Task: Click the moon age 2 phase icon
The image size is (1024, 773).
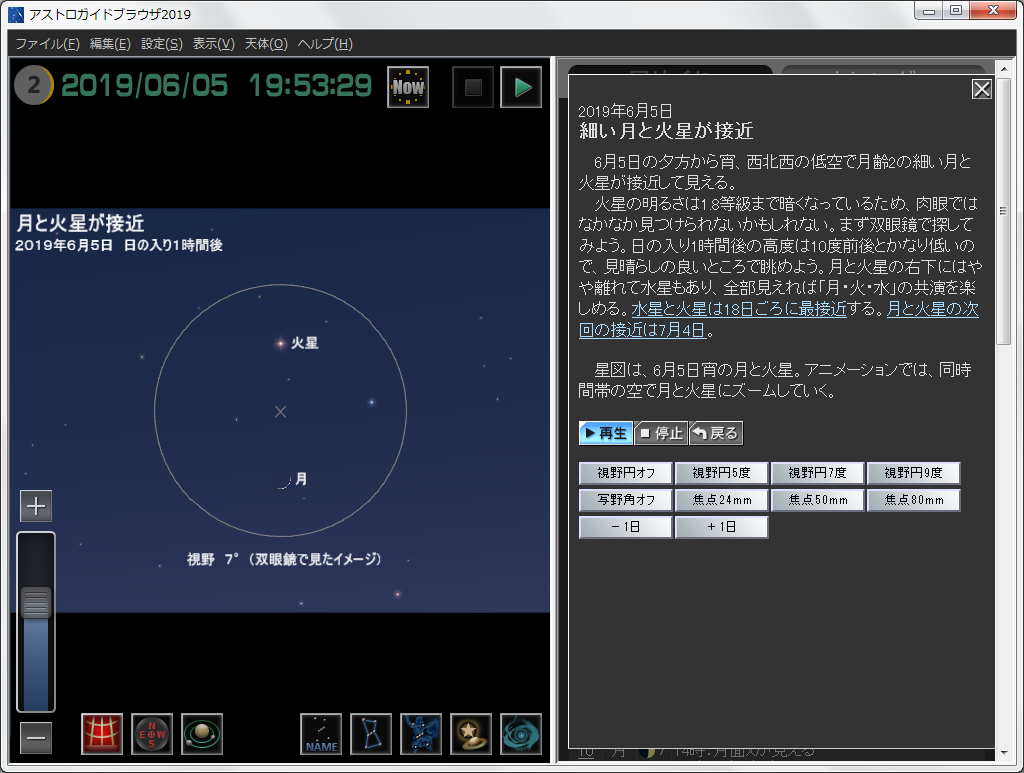Action: (33, 86)
